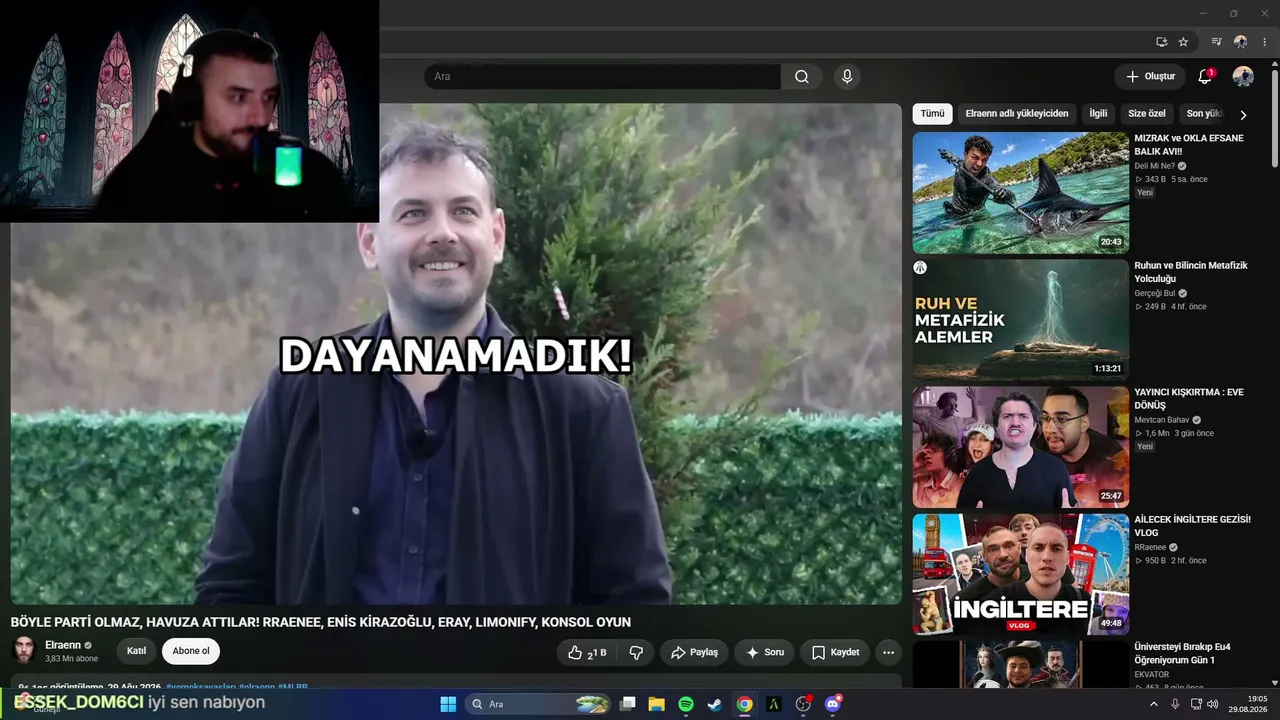Open the 'YAYINCI KIŞKIRTMA' video thumbnail
Image resolution: width=1280 pixels, height=720 pixels.
coord(1020,447)
